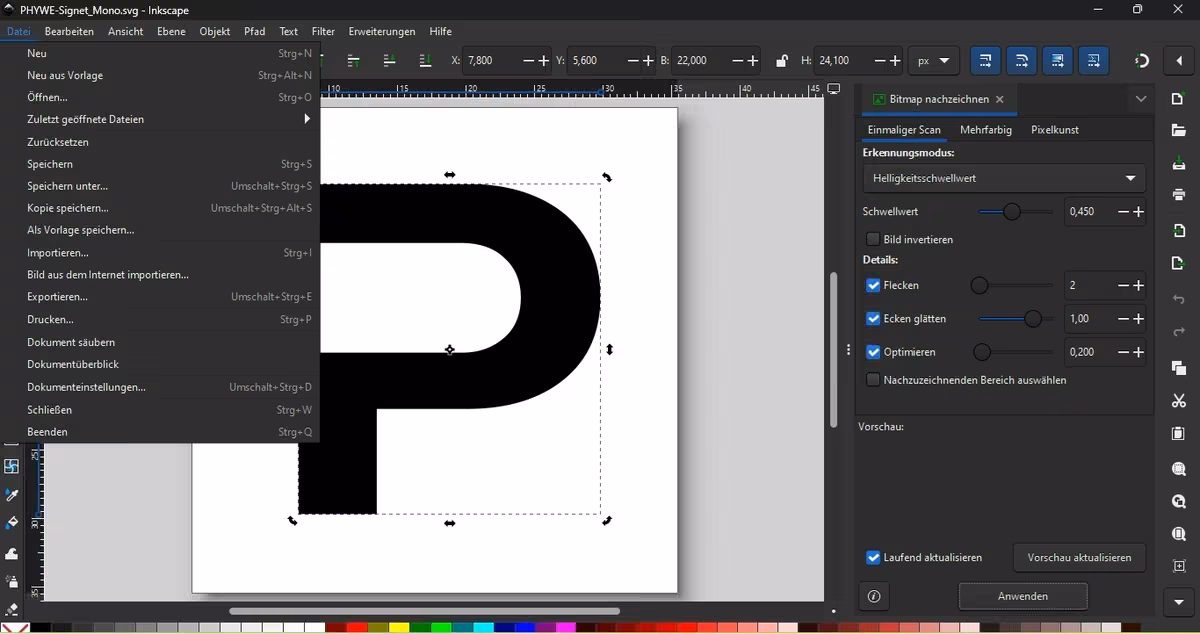Click New document icon in command bar
The image size is (1200, 634).
coord(1179,99)
